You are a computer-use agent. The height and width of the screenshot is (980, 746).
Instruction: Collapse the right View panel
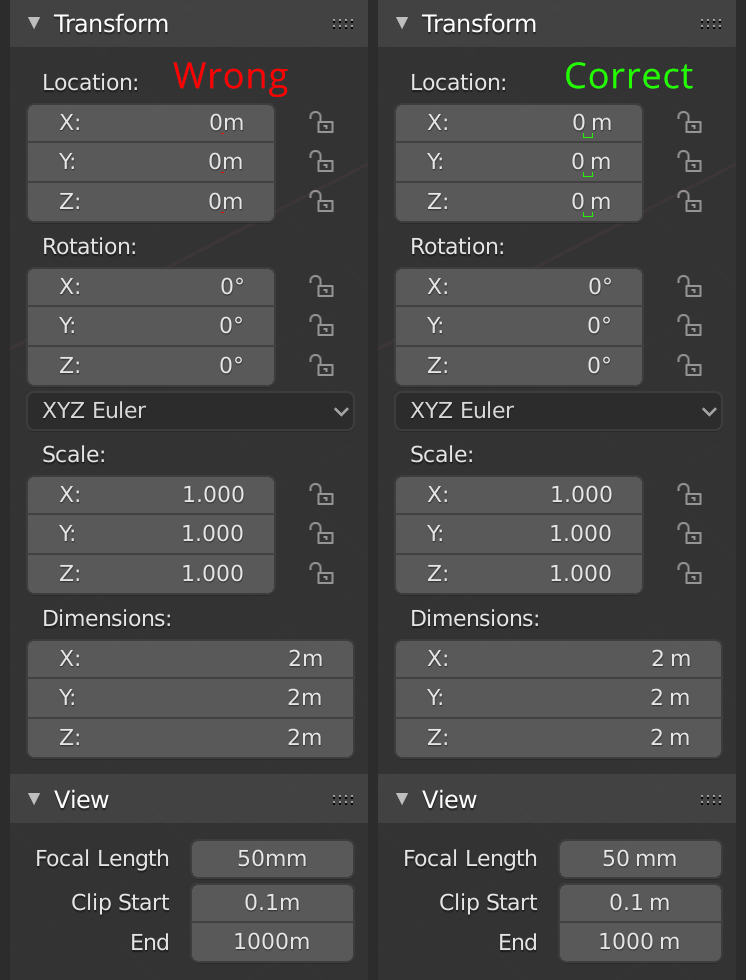402,799
